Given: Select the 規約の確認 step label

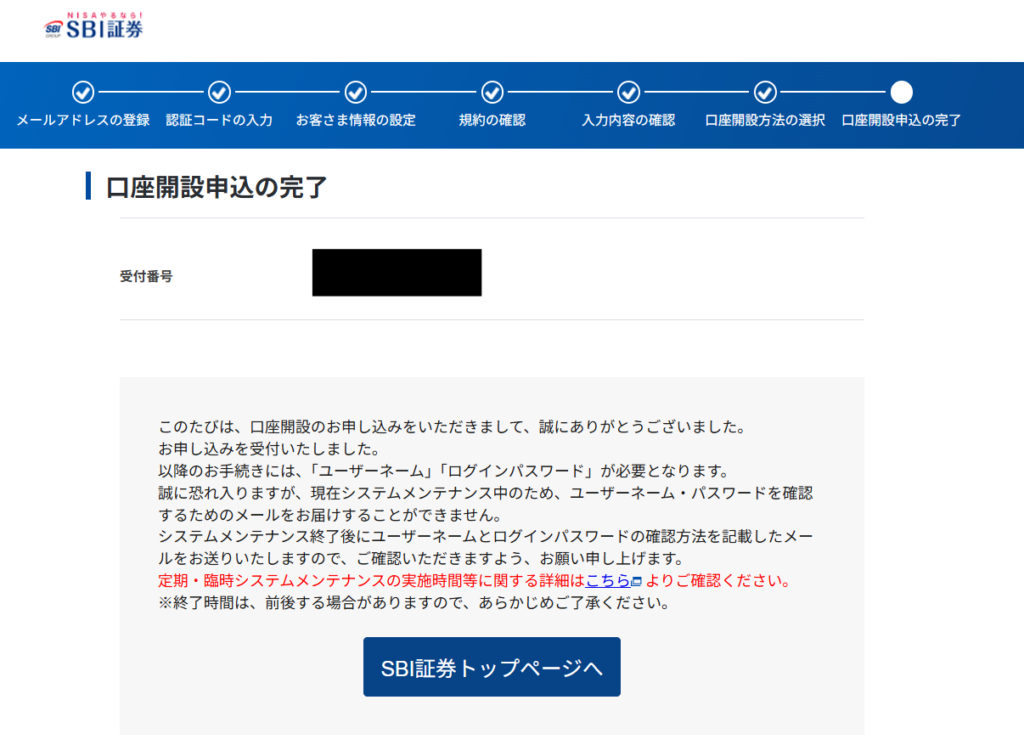Looking at the screenshot, I should [492, 120].
